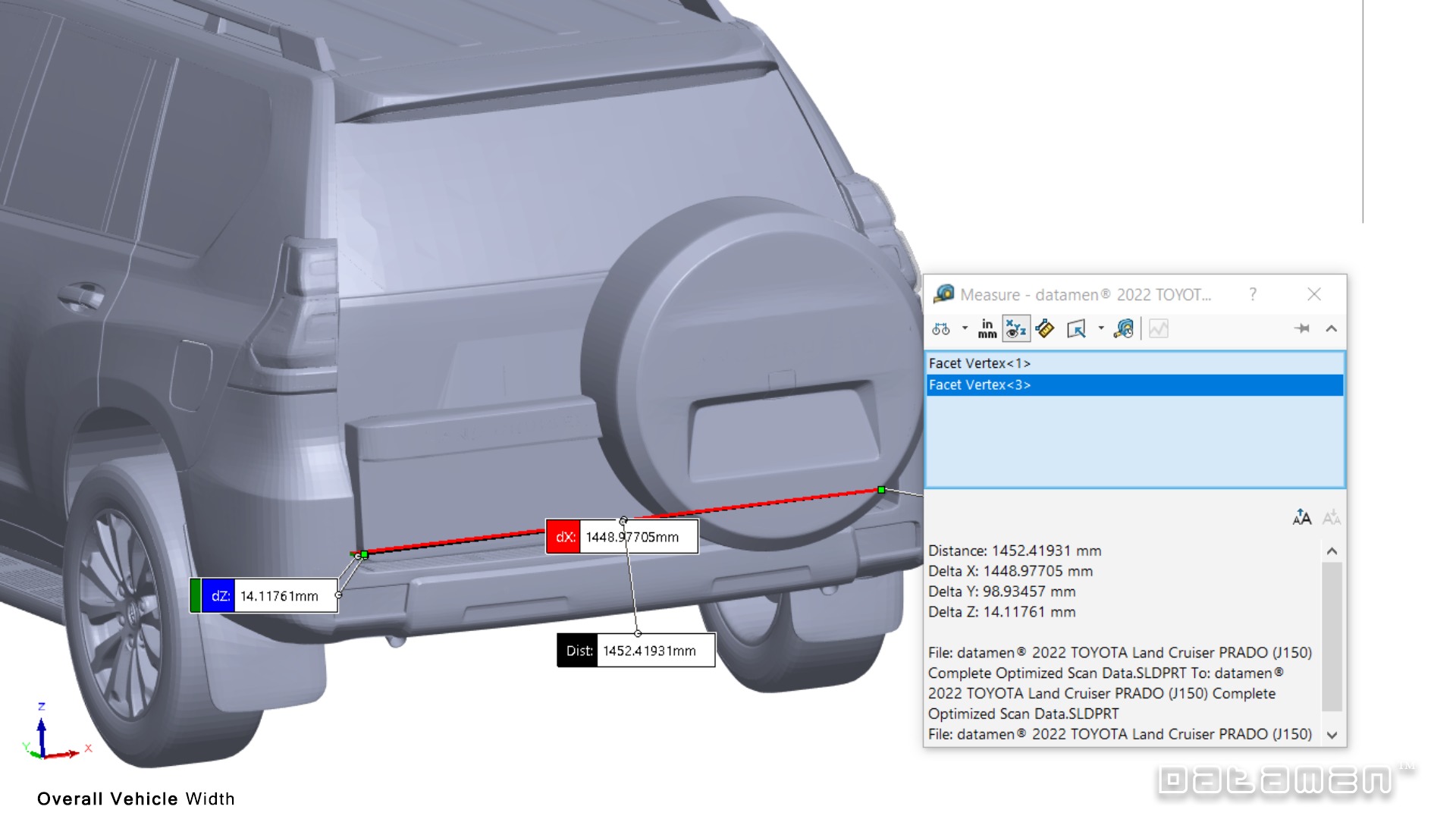Click black Dist color label
This screenshot has width=1456, height=819.
[x=578, y=651]
